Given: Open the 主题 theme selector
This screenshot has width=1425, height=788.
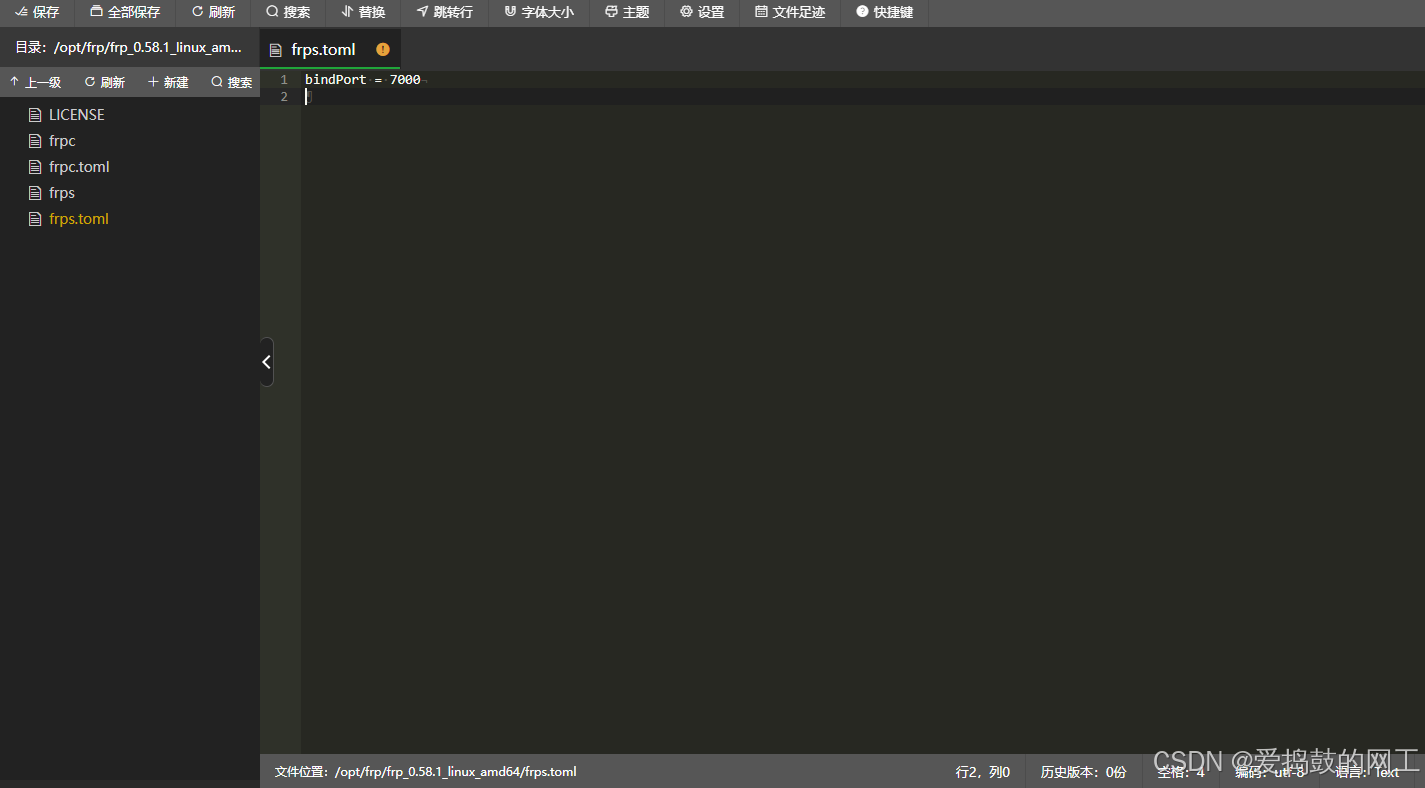Looking at the screenshot, I should pyautogui.click(x=627, y=12).
